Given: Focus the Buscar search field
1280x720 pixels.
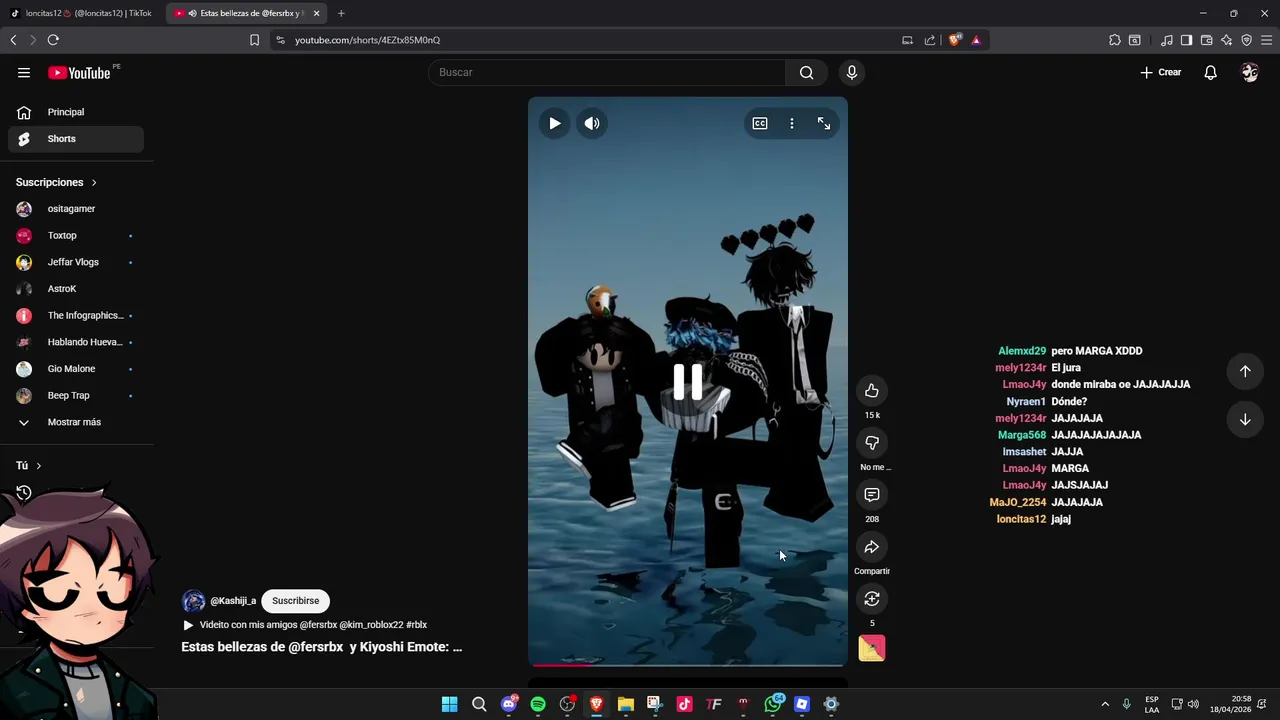Looking at the screenshot, I should pyautogui.click(x=607, y=72).
